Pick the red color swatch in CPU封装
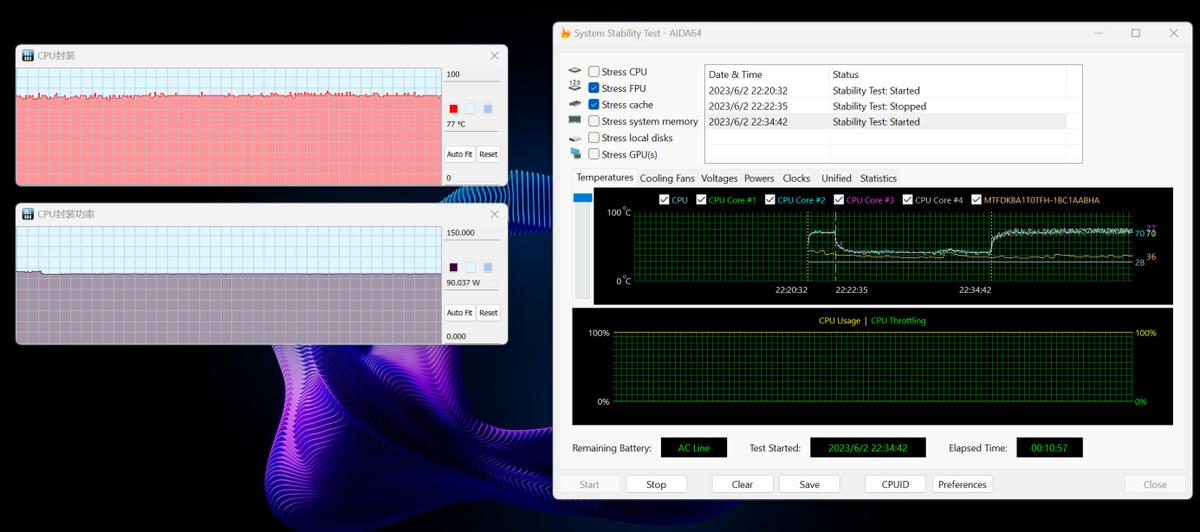 pos(453,109)
